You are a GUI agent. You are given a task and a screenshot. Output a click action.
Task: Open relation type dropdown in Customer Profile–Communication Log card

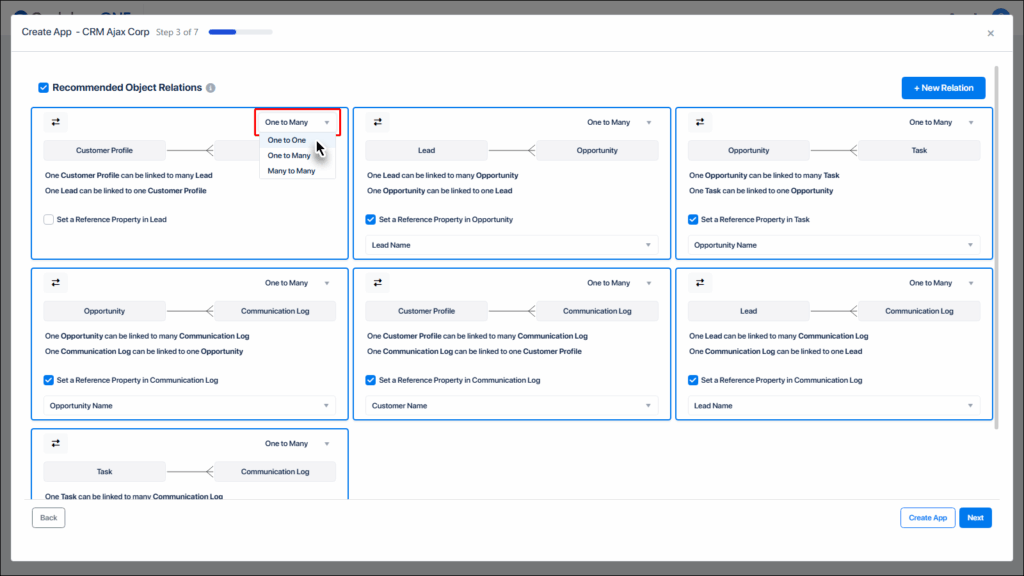pos(619,283)
